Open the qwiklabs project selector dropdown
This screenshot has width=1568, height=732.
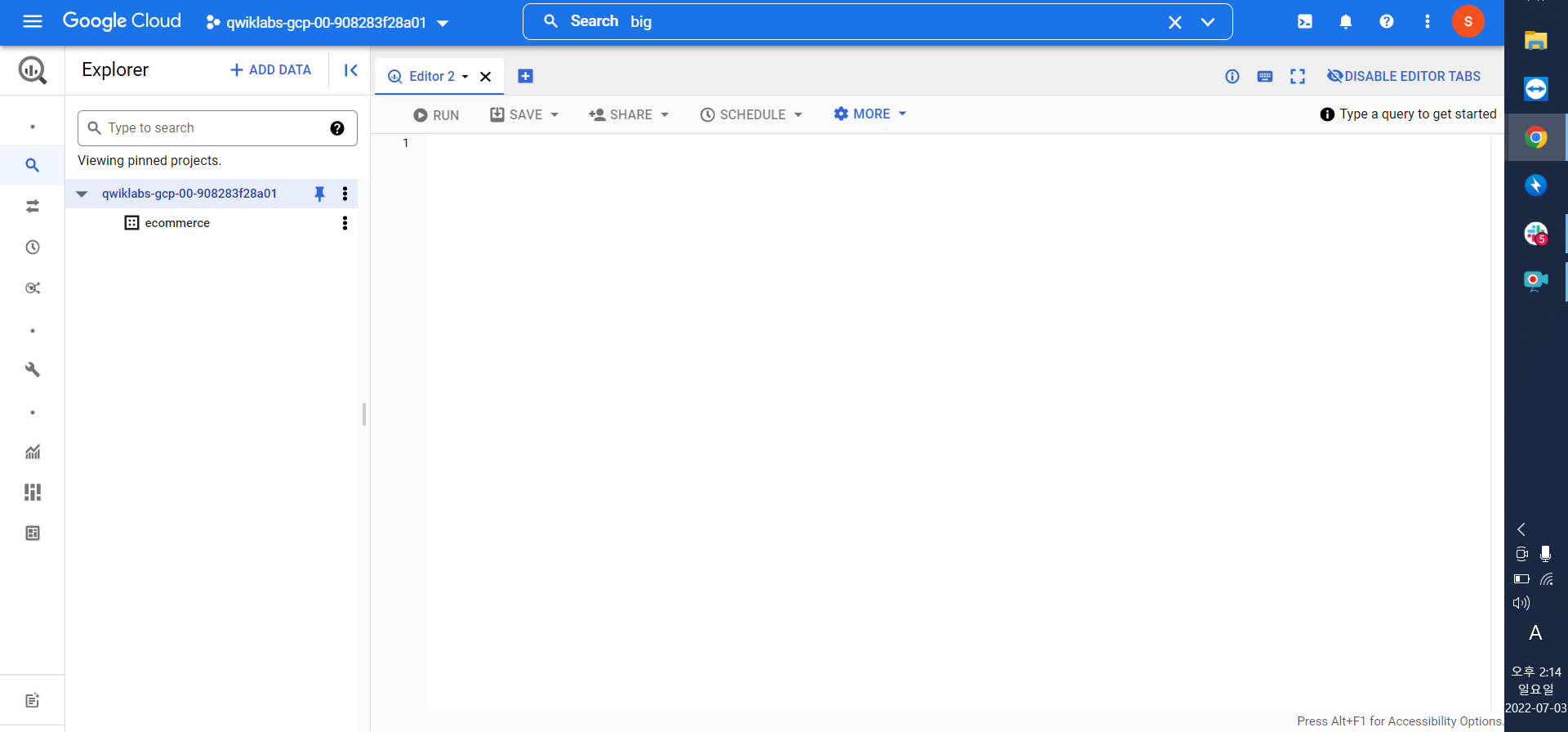327,23
